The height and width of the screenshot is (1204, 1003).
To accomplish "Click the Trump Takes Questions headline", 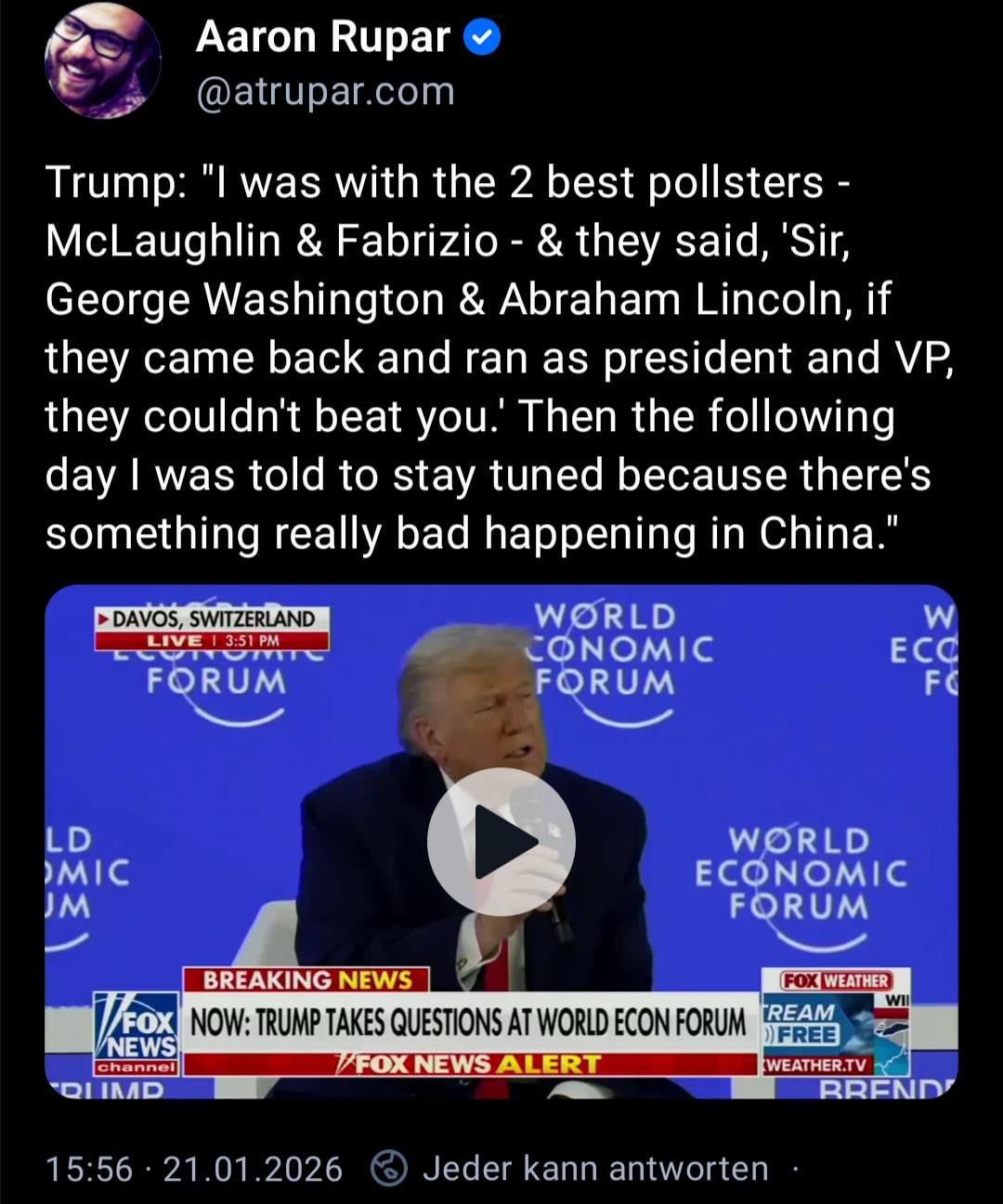I will 468,1023.
